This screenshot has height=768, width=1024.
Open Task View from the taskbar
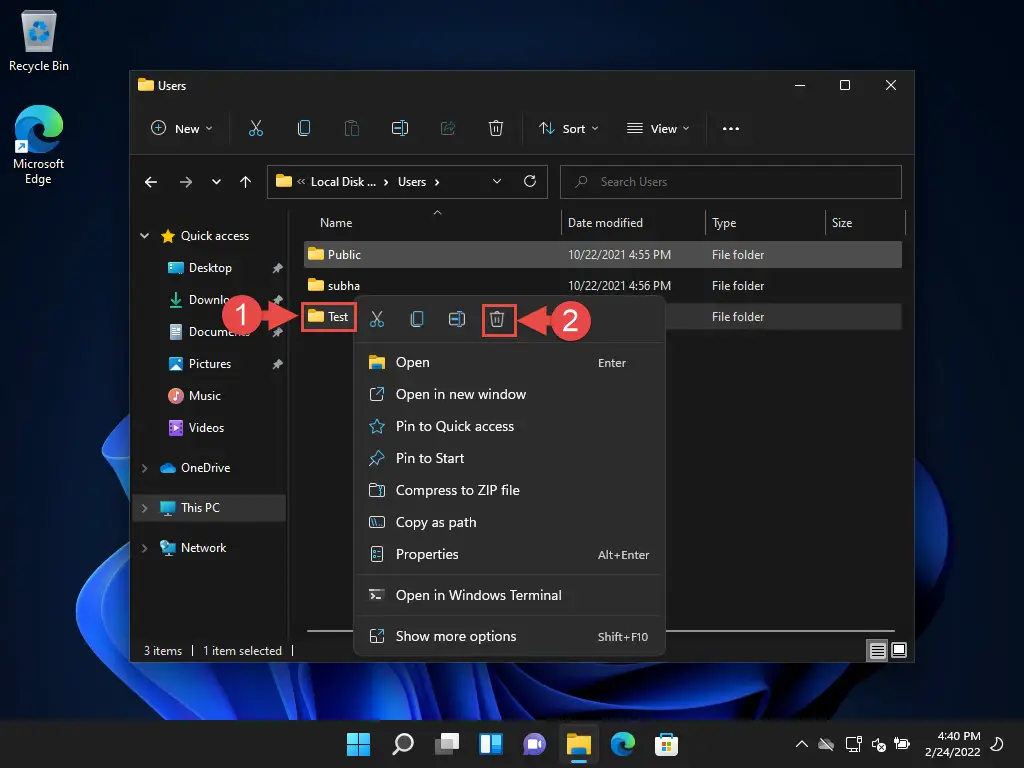[x=447, y=744]
